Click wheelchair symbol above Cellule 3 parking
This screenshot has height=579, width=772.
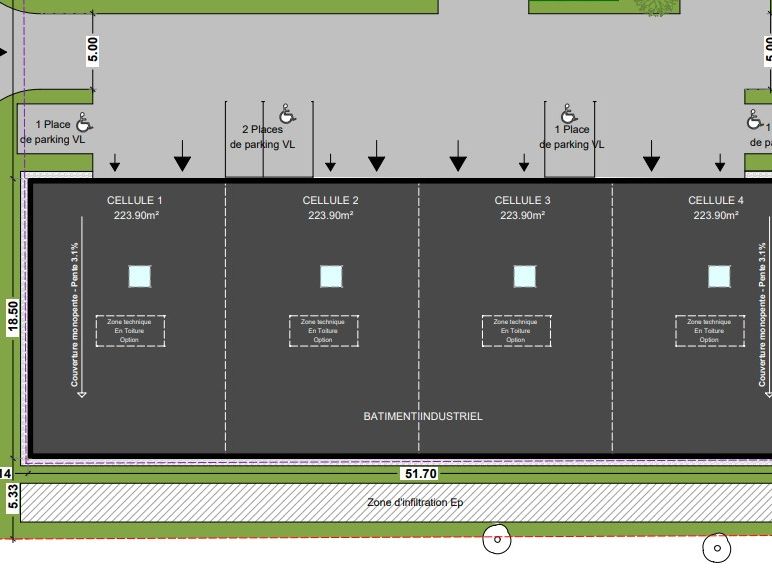pos(569,114)
